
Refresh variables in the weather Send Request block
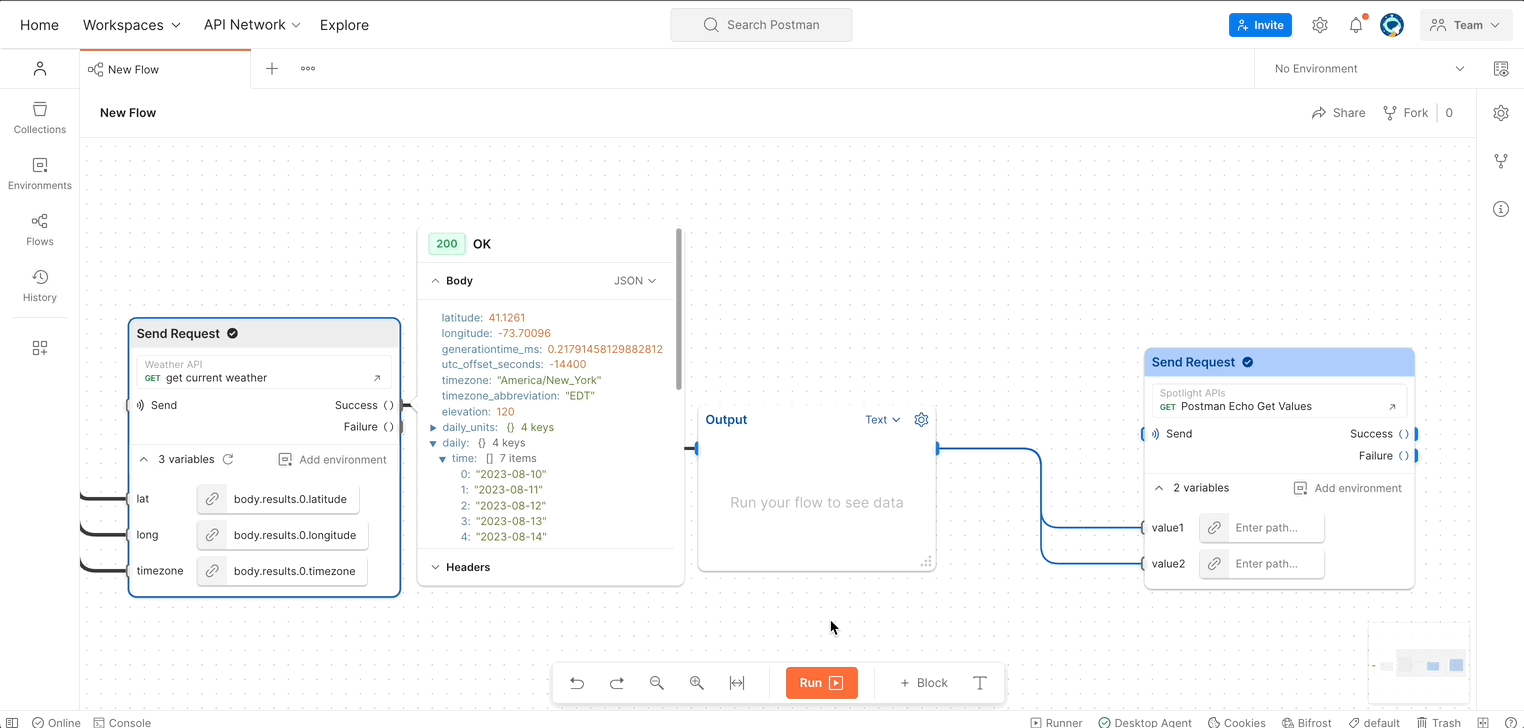click(x=229, y=459)
